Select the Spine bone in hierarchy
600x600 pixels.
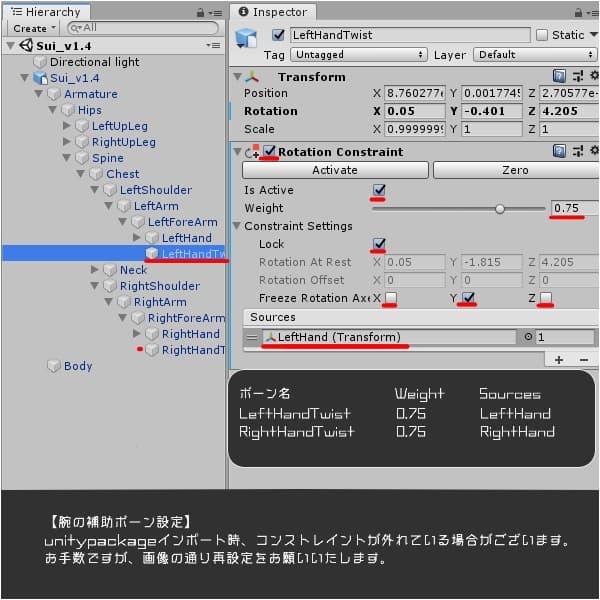(108, 158)
